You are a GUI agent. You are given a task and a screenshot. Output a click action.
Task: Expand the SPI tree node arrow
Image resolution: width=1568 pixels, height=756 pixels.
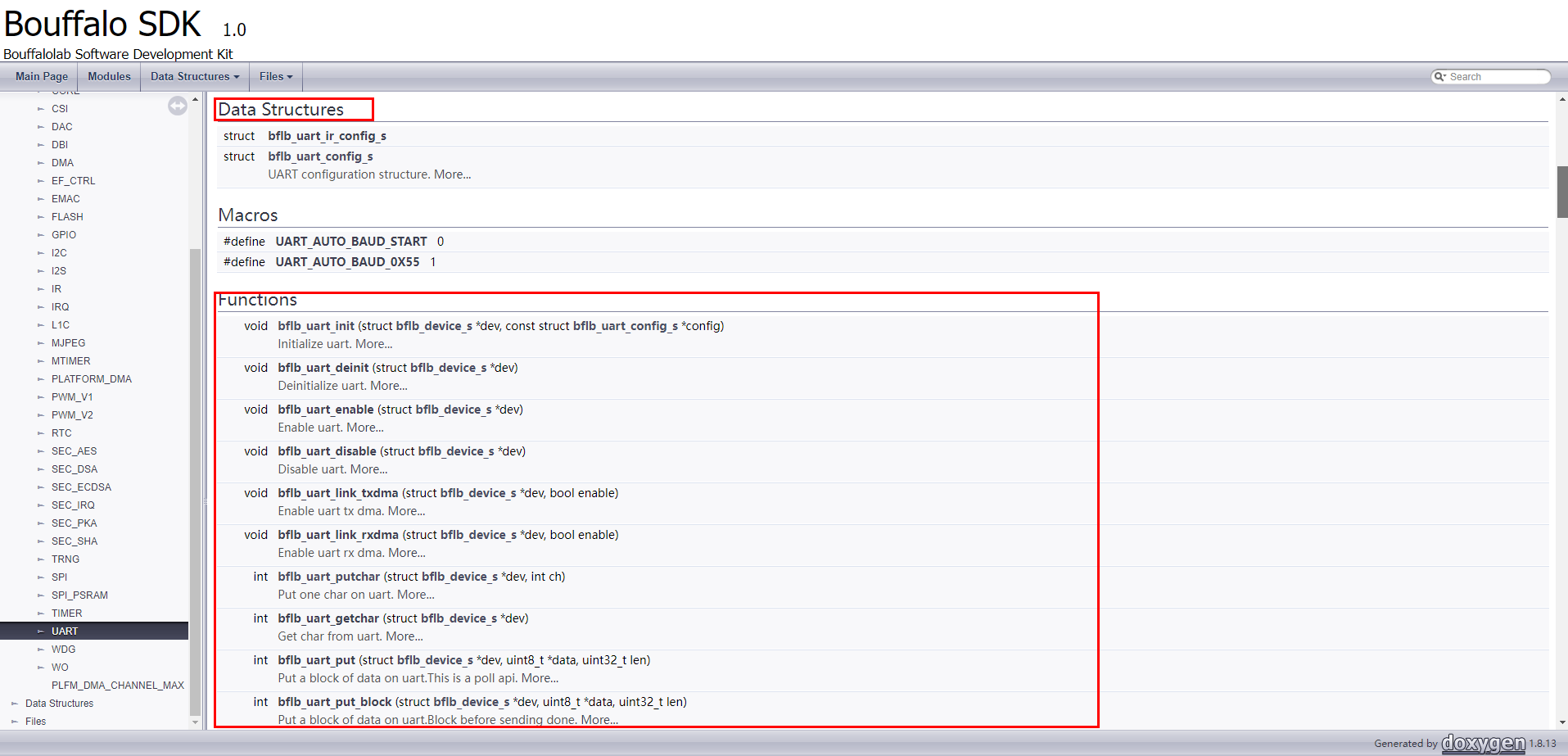point(41,577)
